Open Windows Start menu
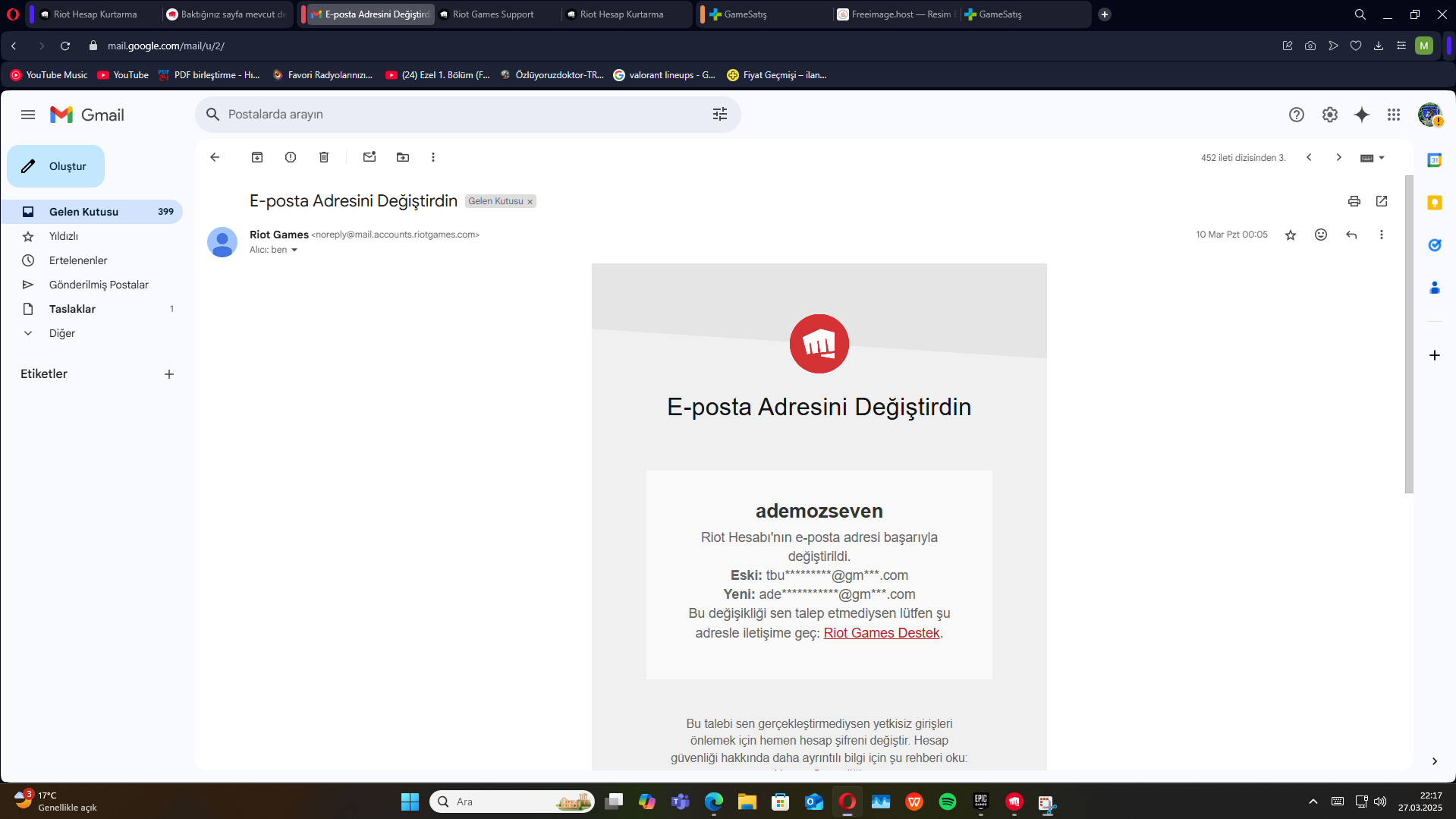The width and height of the screenshot is (1456, 819). [x=410, y=802]
